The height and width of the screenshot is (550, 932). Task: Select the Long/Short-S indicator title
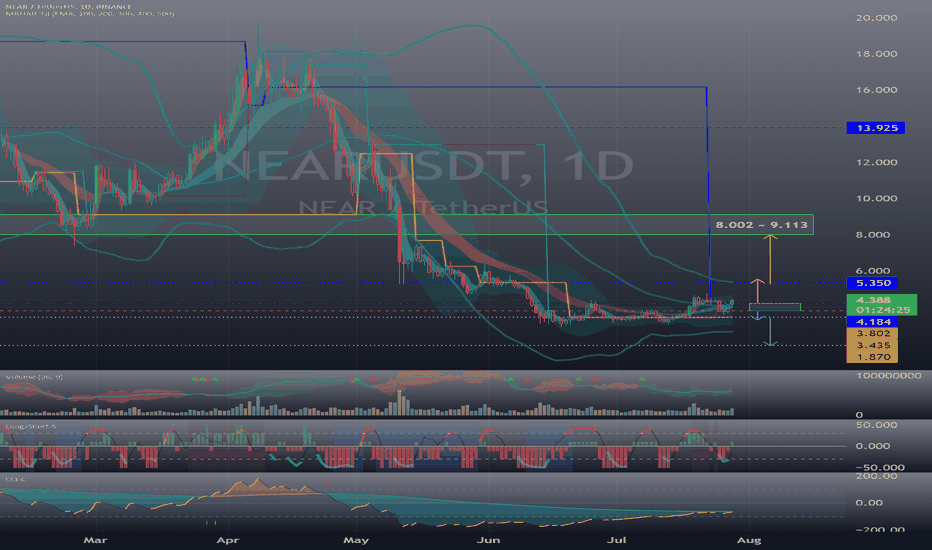coord(30,426)
